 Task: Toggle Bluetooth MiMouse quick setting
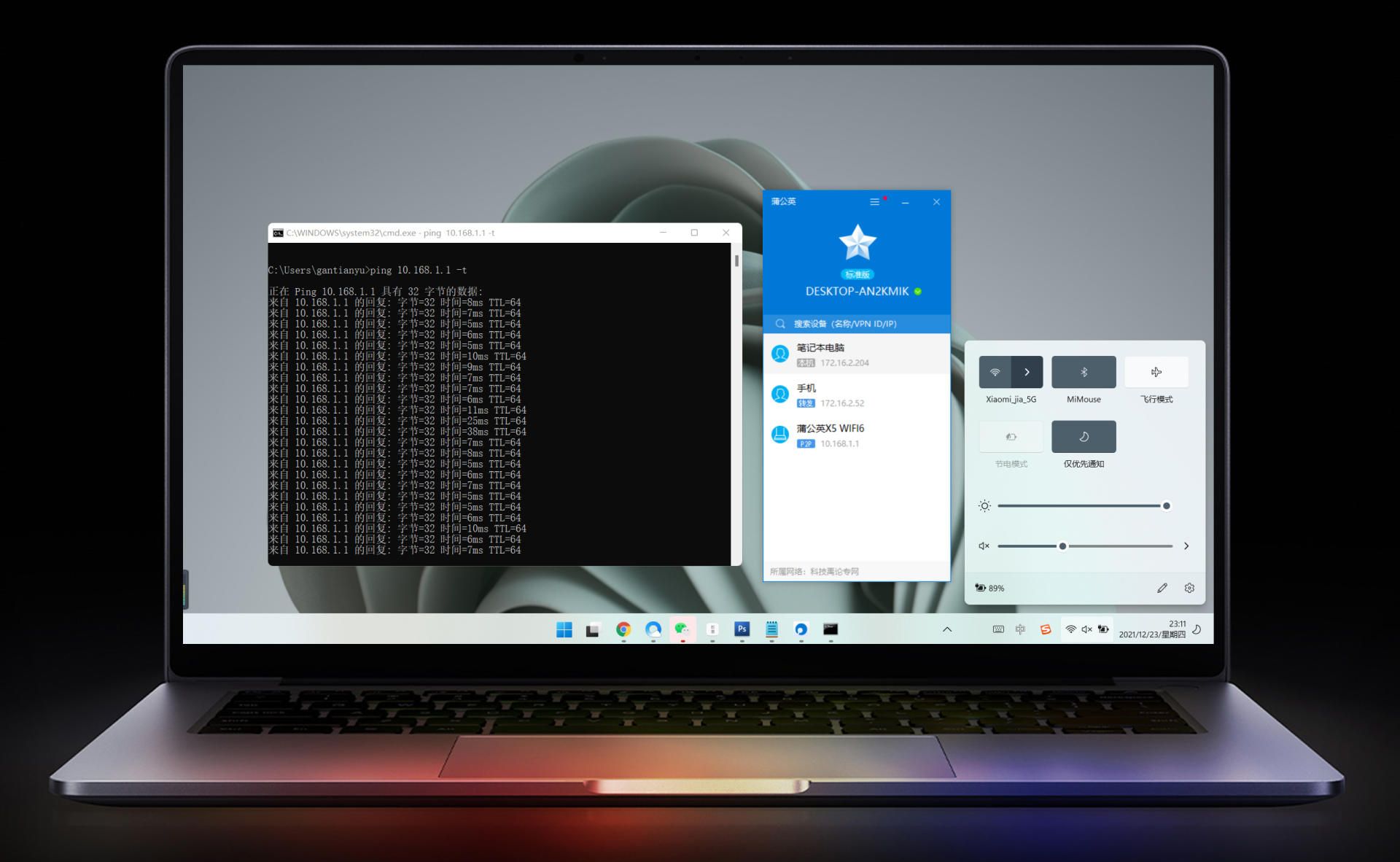pos(1084,372)
